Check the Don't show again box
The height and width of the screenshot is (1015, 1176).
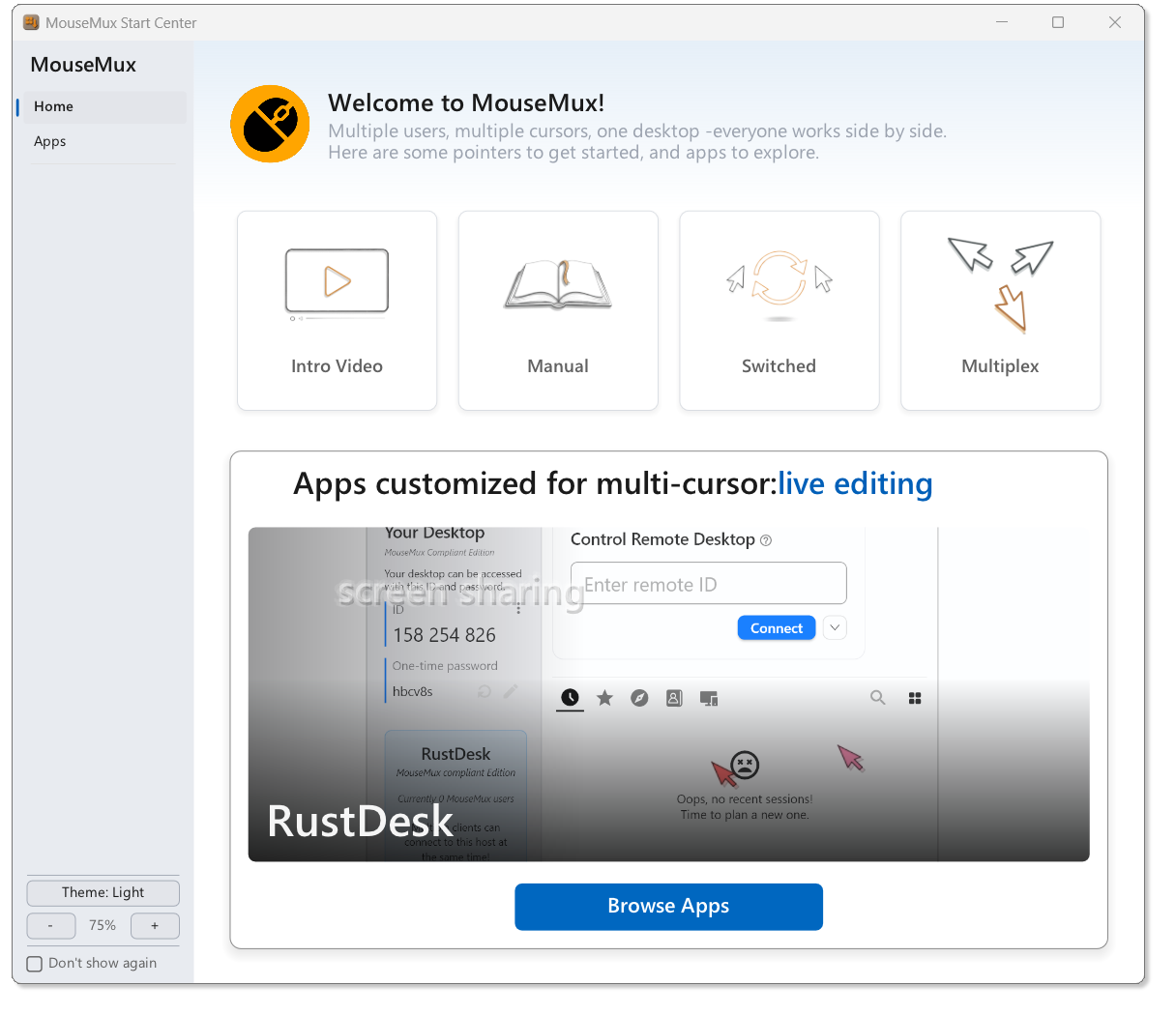coord(35,964)
